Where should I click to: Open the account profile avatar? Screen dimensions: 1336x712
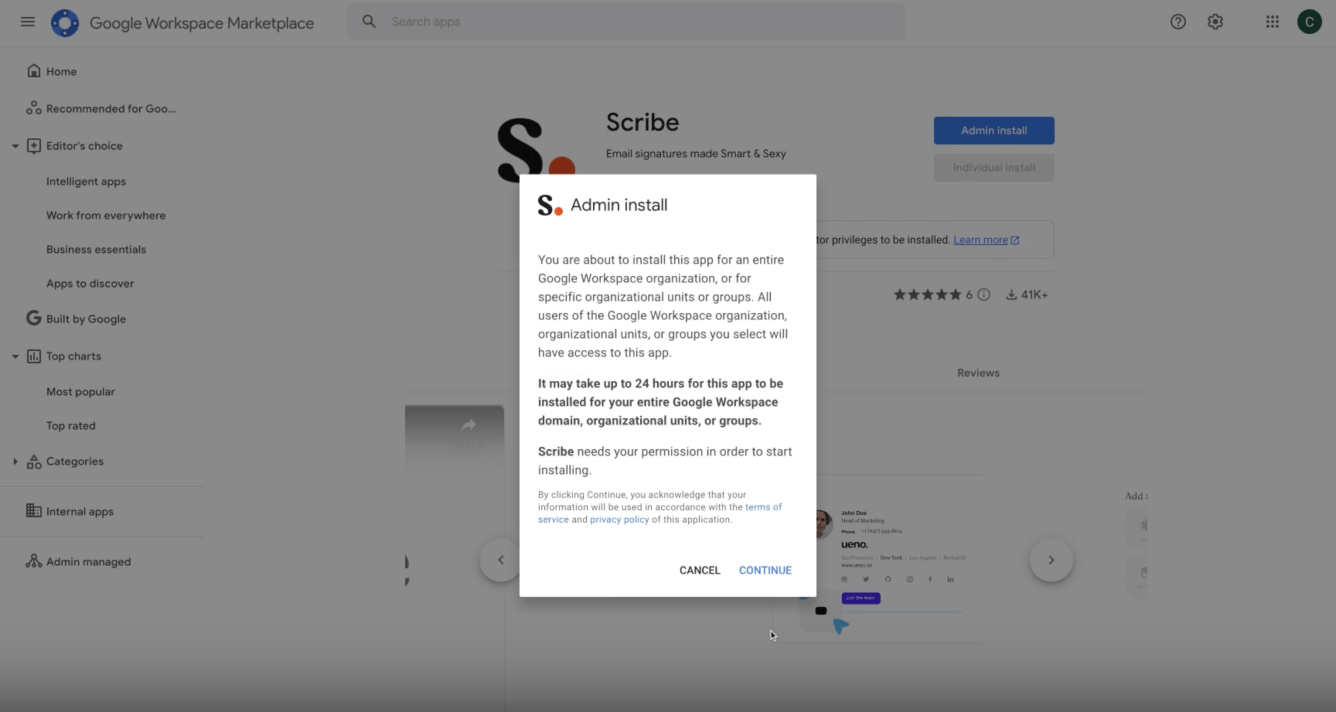point(1309,22)
